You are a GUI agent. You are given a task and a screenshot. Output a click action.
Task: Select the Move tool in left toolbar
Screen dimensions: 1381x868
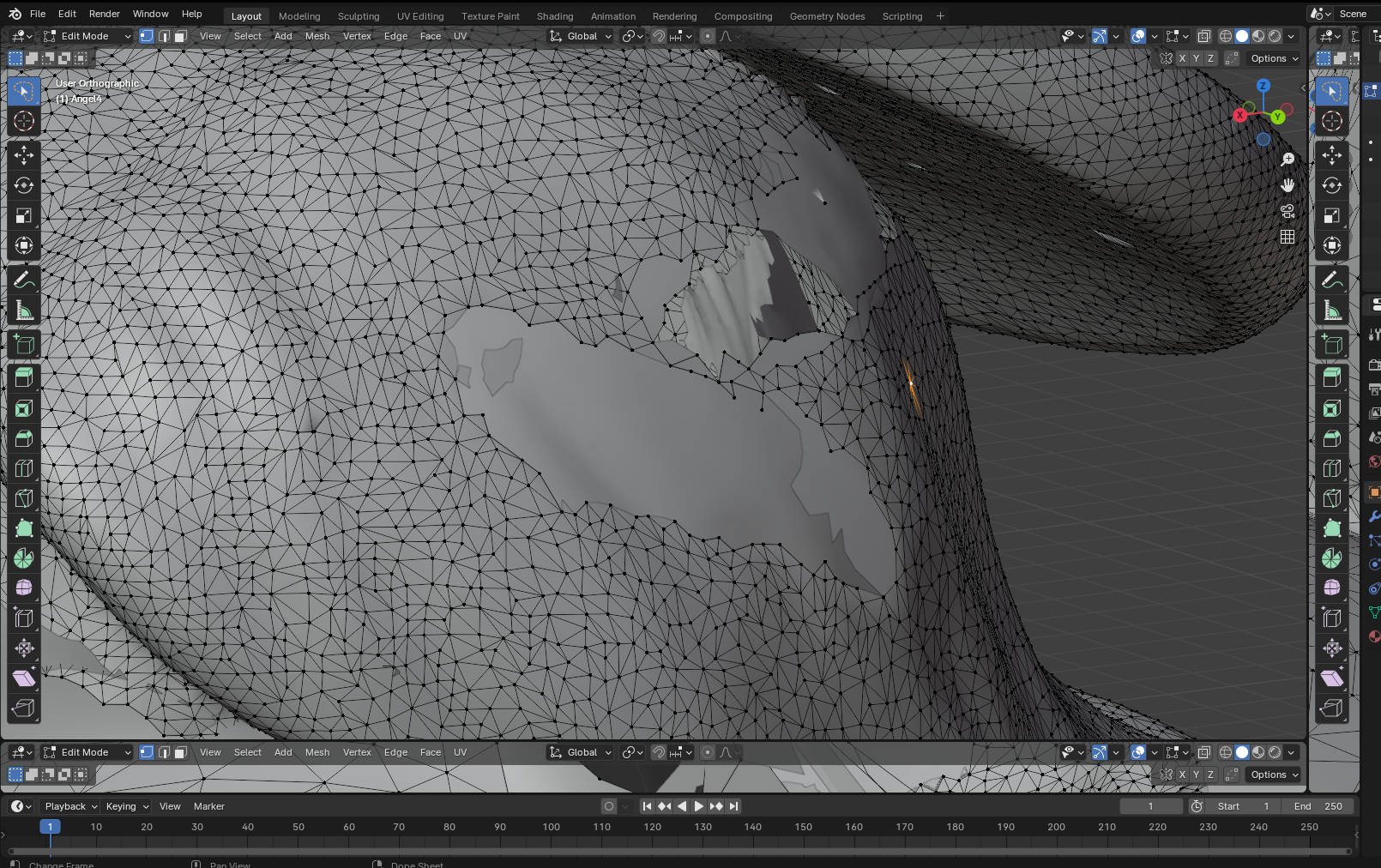coord(24,155)
